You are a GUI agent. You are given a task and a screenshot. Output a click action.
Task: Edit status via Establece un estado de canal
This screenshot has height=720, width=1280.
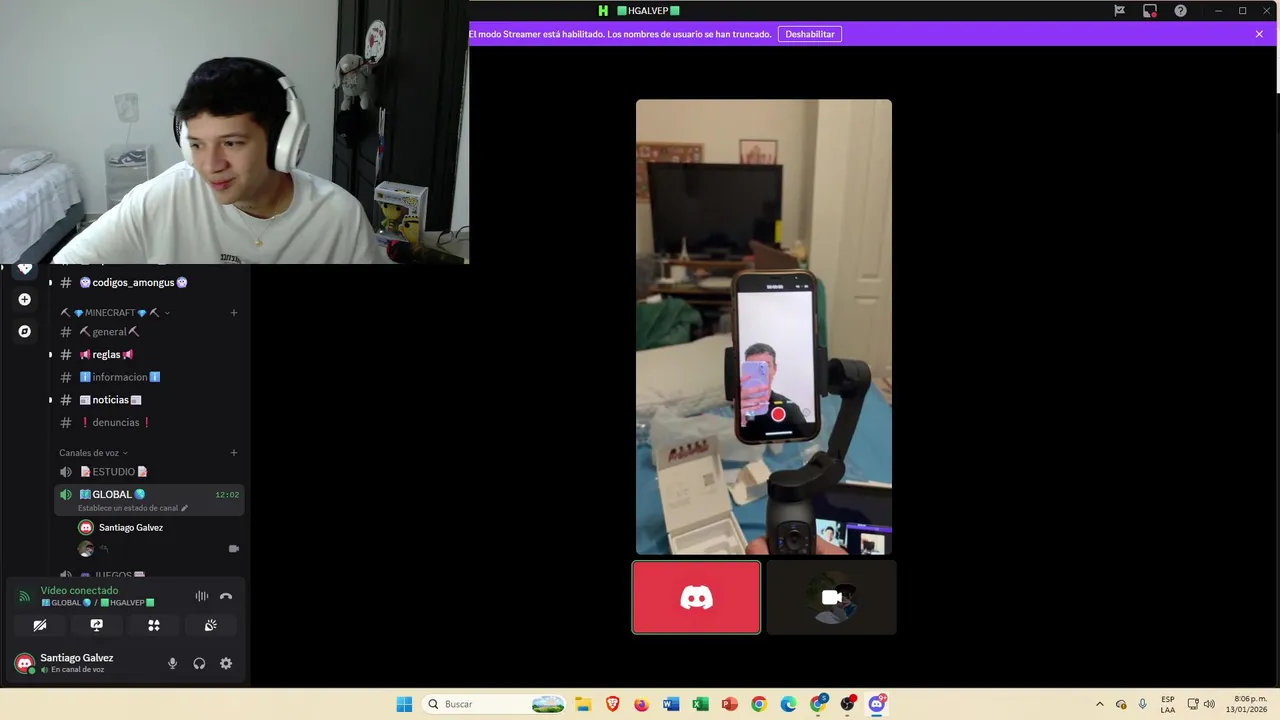133,508
